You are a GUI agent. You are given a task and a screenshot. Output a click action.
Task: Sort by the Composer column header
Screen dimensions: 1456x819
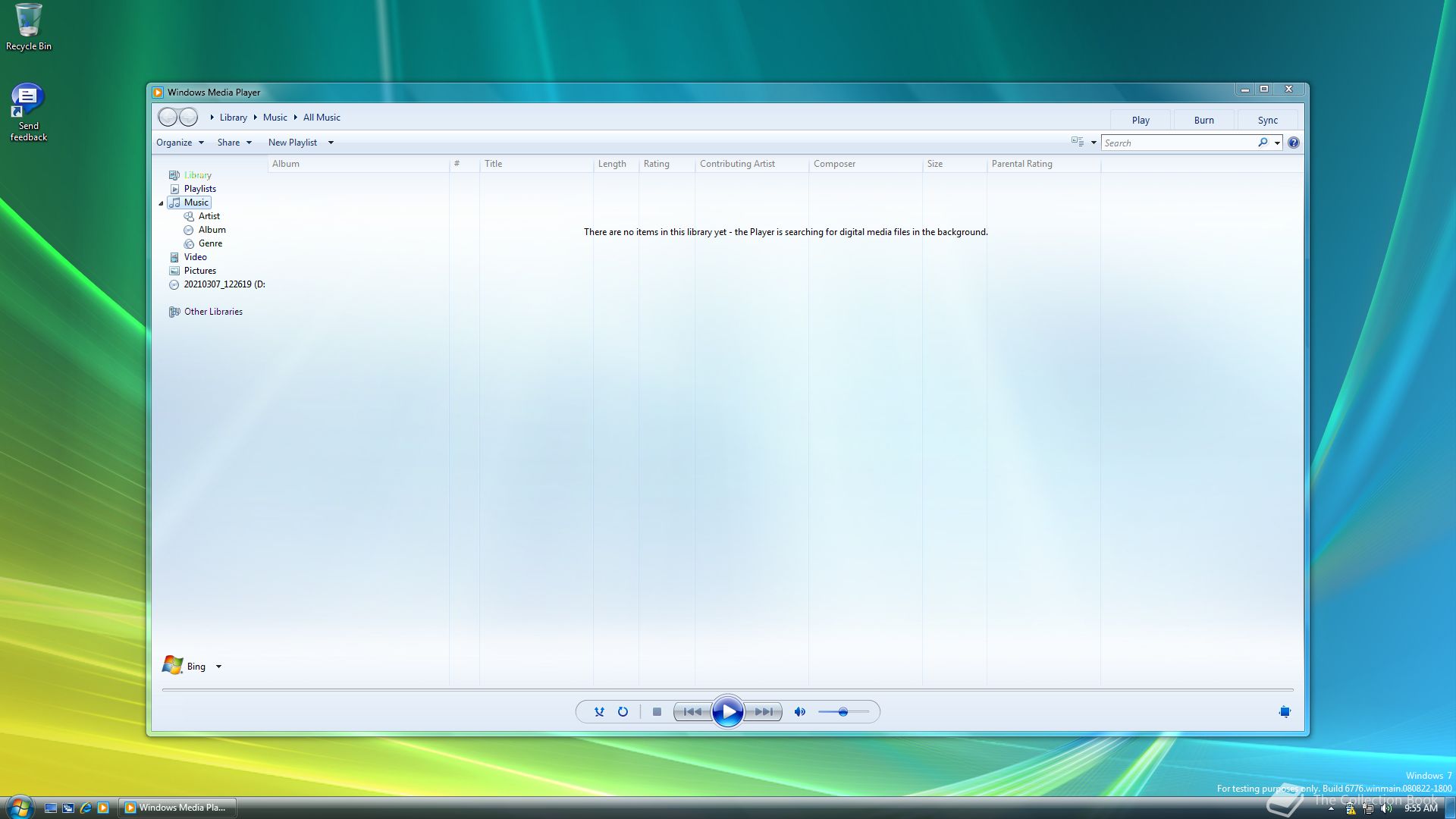[x=865, y=164]
